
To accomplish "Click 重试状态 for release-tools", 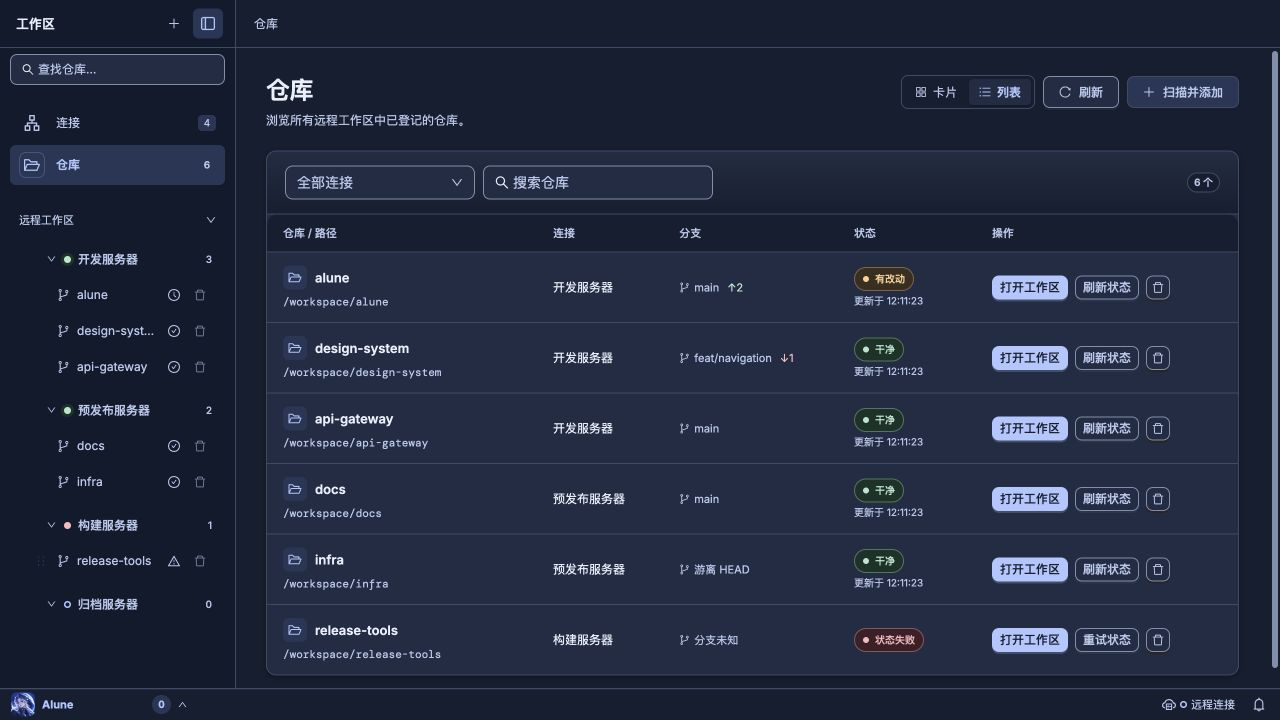I will pyautogui.click(x=1107, y=640).
